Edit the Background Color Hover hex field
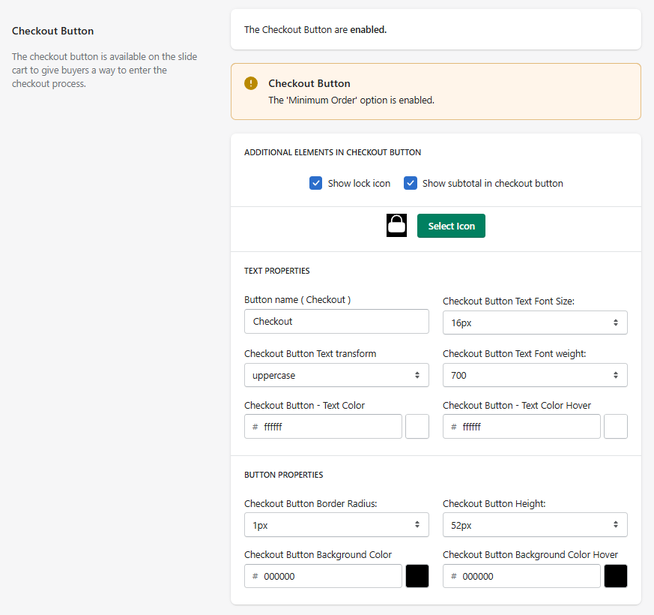Screen dimensions: 654x615 point(529,577)
